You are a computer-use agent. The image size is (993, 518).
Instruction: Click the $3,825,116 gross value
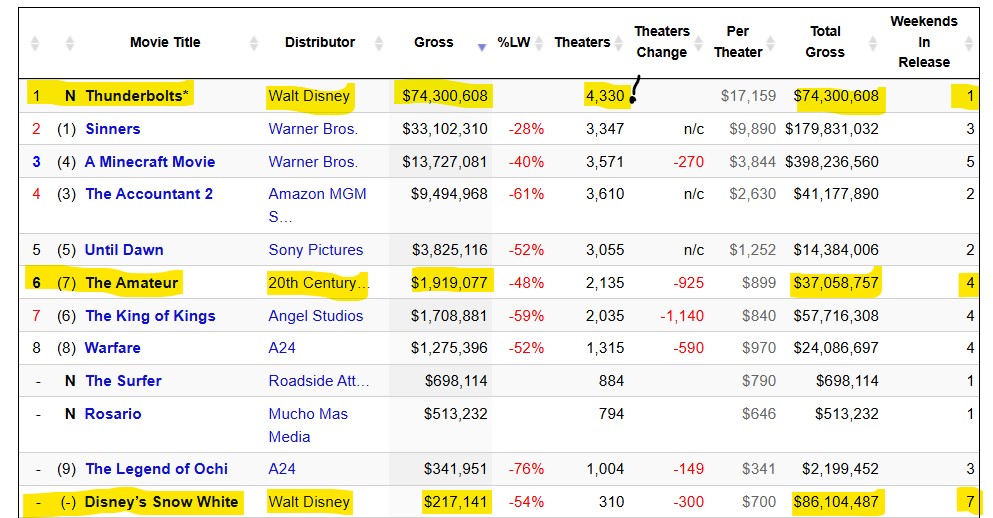tap(450, 250)
